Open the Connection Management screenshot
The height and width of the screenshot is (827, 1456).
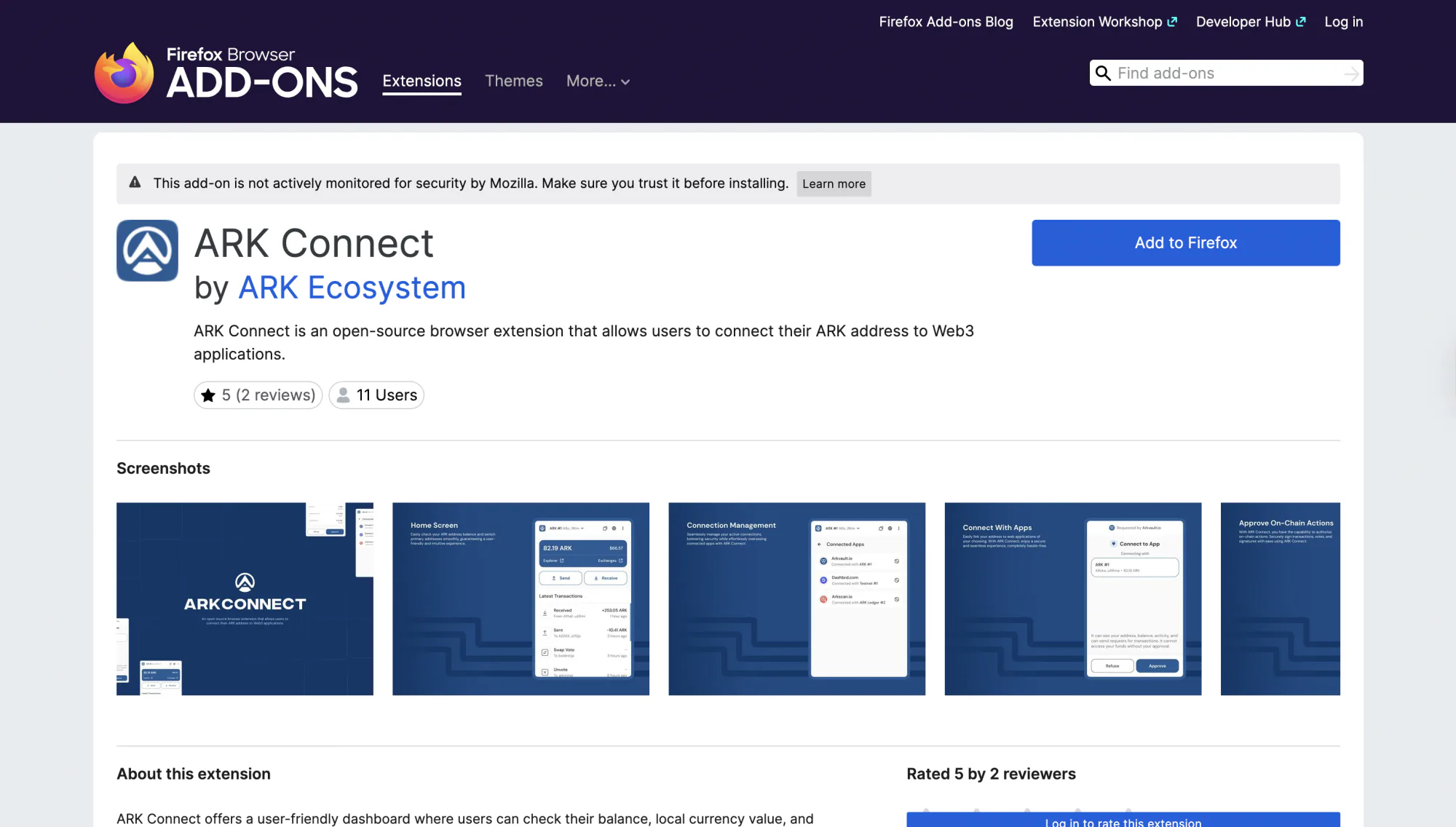click(x=796, y=599)
